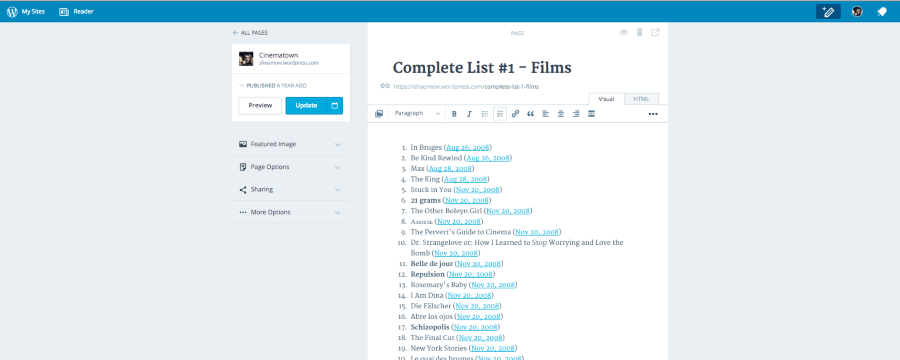Open the user profile avatar

(x=857, y=11)
